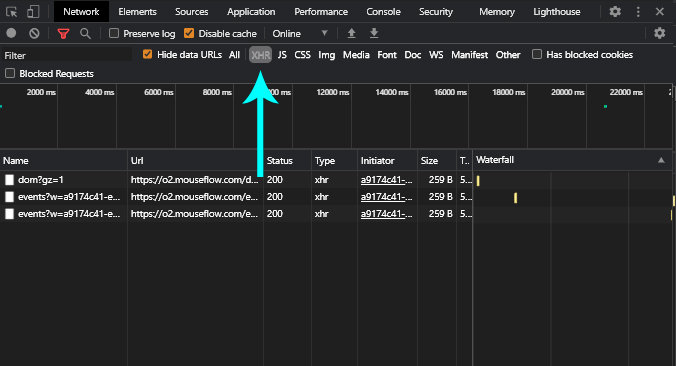Open the Security tab
The width and height of the screenshot is (676, 366).
point(436,12)
